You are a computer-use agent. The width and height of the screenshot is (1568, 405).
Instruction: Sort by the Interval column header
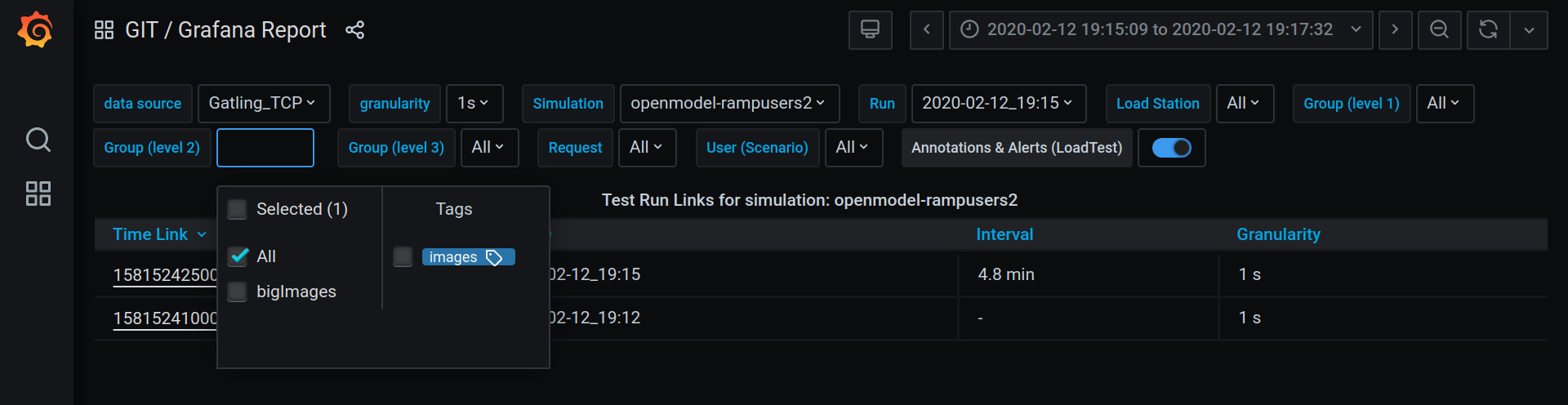(1004, 234)
